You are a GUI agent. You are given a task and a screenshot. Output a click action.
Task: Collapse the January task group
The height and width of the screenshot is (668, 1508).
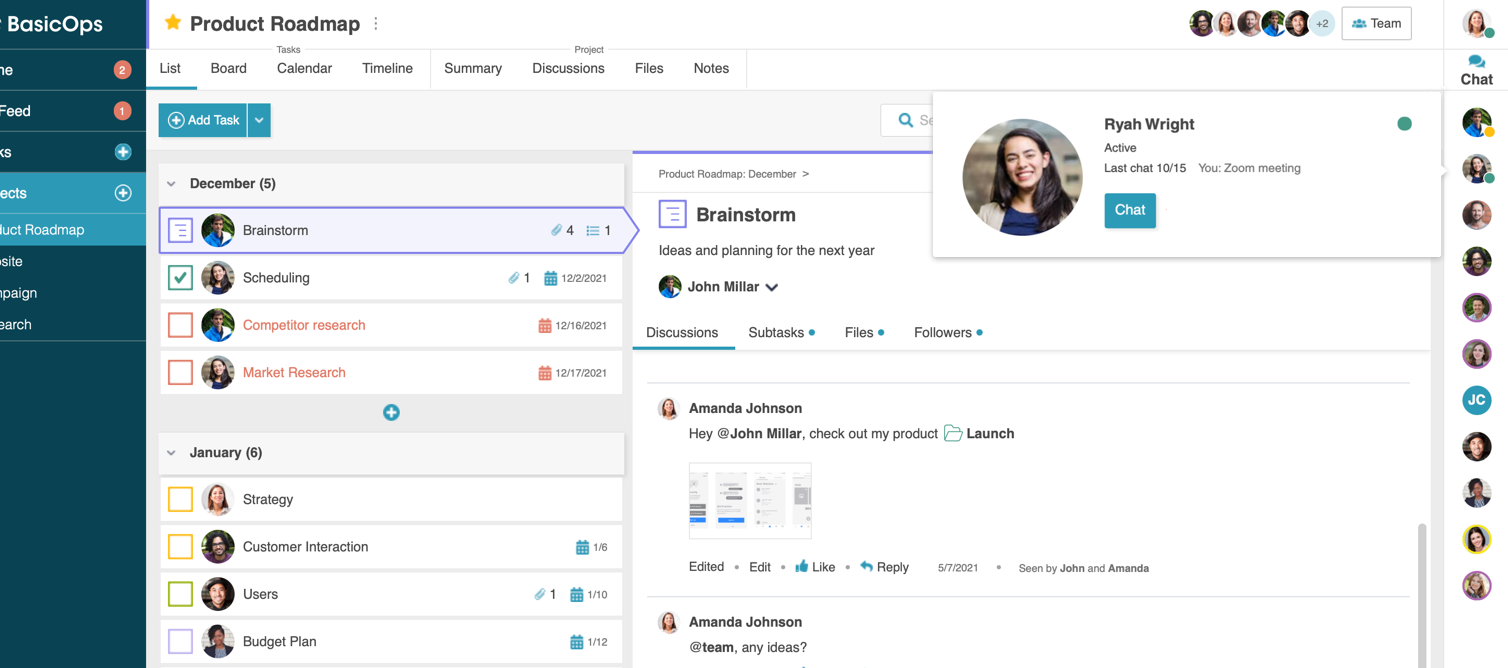coord(172,453)
